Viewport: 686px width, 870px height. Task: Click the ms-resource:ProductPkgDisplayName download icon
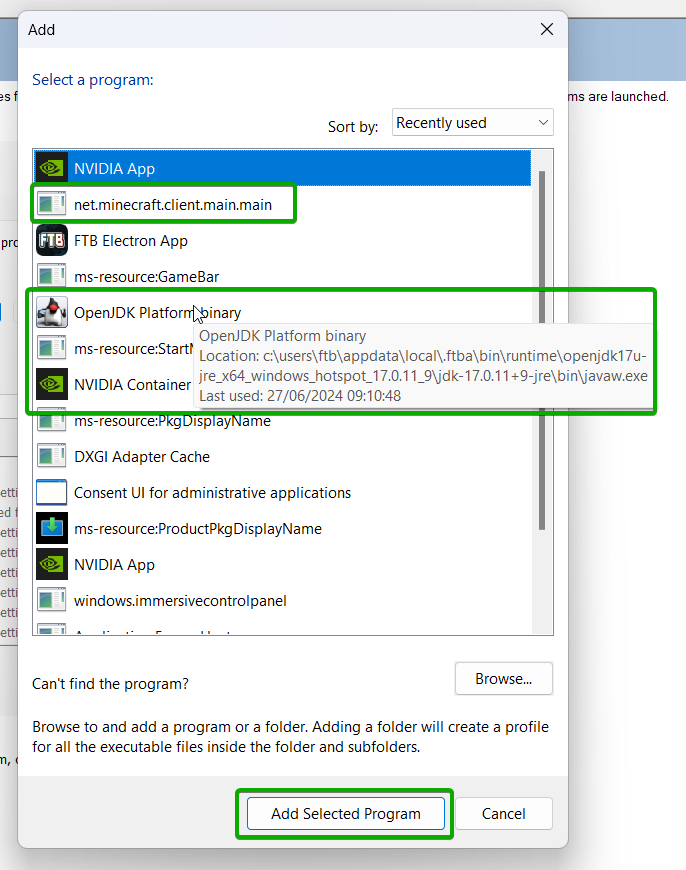tap(51, 529)
